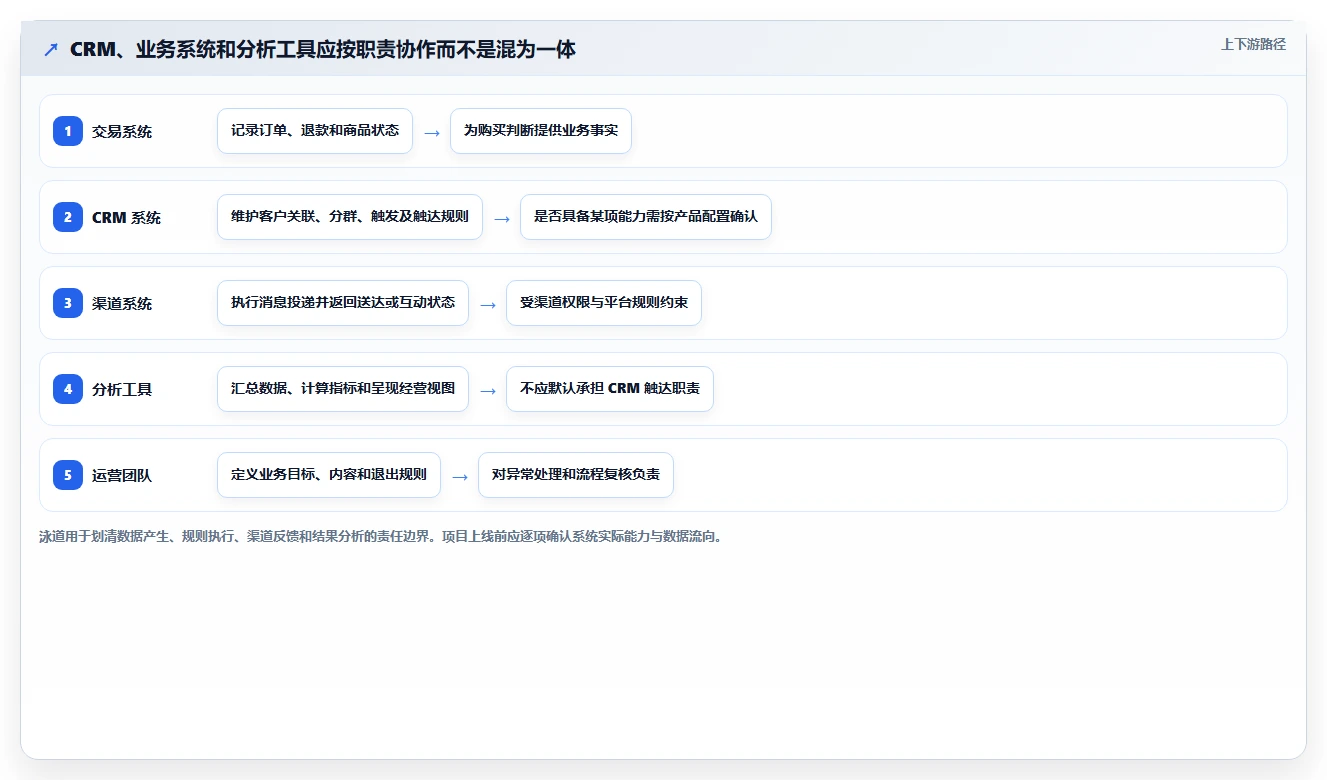Viewport: 1327px width, 780px height.
Task: Select the 交易系统 lane label
Action: [122, 131]
